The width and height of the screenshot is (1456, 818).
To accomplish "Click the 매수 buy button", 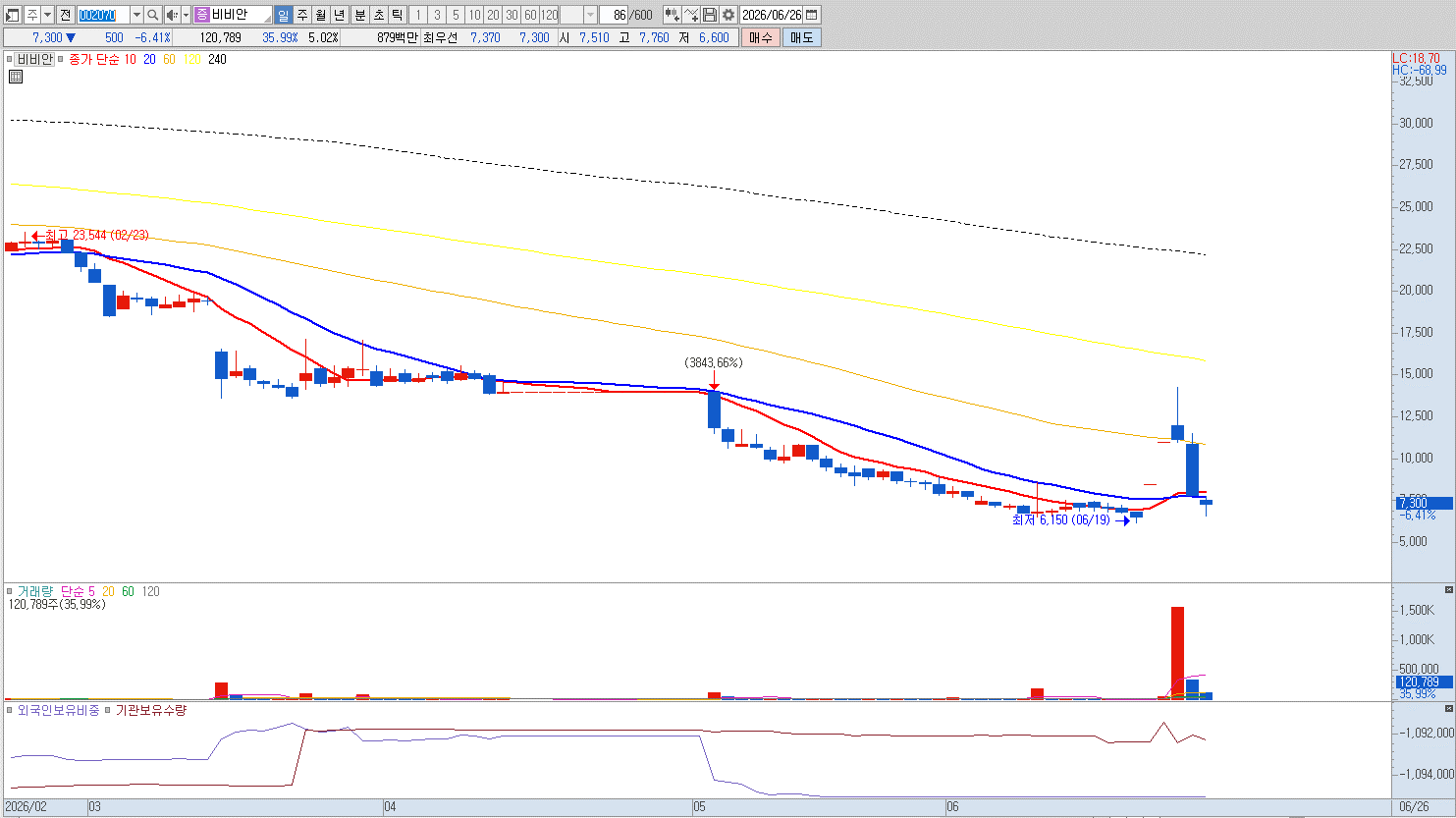I will (761, 37).
